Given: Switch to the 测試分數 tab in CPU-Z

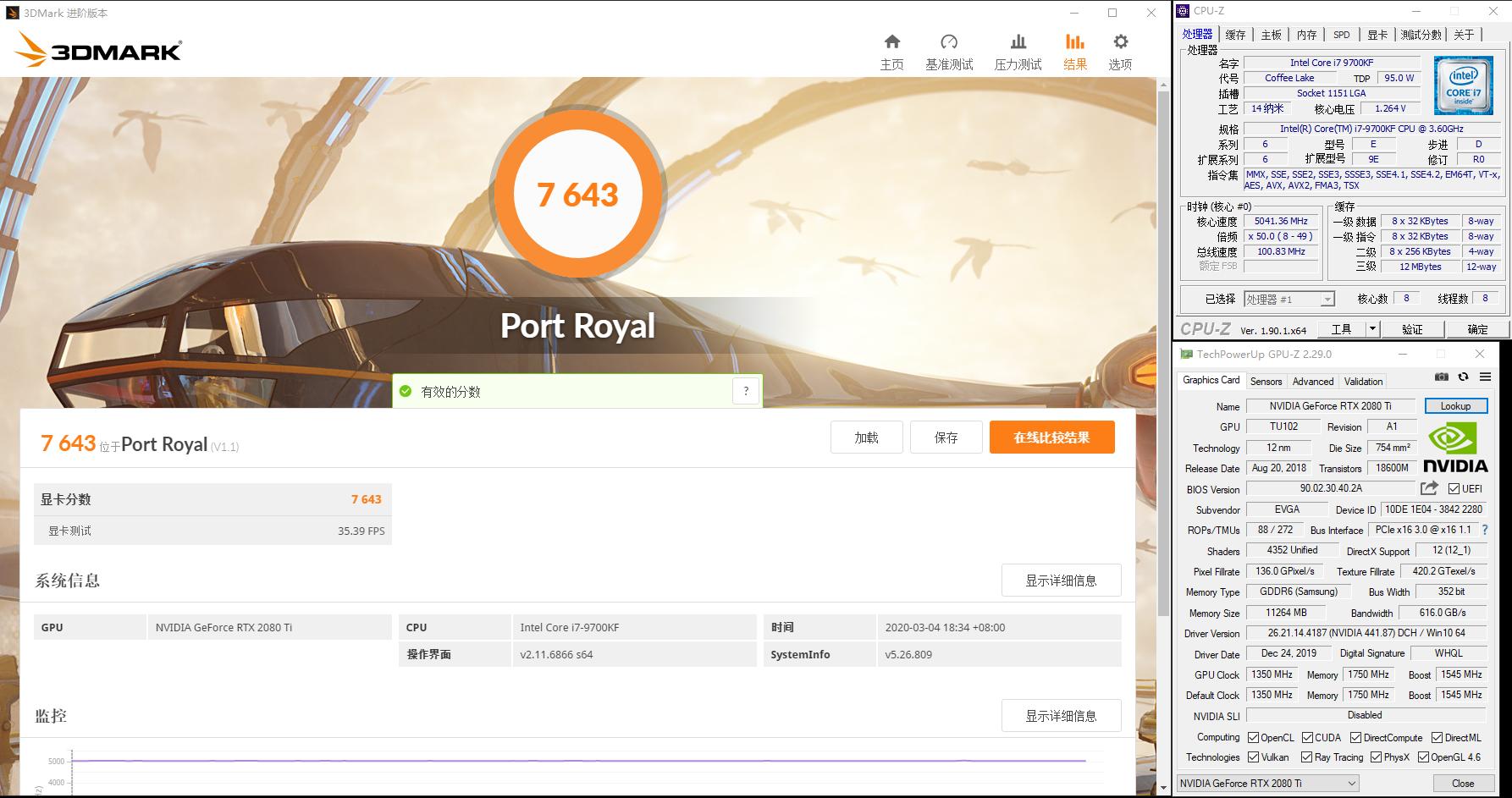Looking at the screenshot, I should point(1421,35).
